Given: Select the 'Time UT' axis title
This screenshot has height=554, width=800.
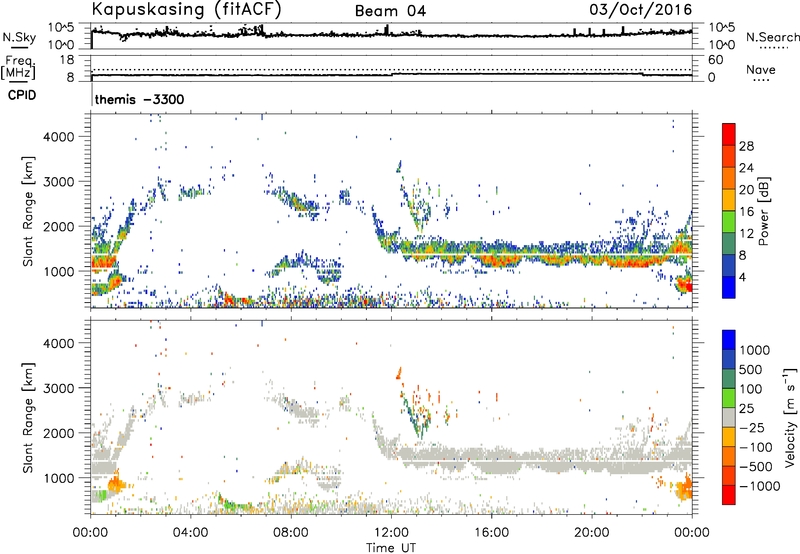Looking at the screenshot, I should tap(391, 548).
